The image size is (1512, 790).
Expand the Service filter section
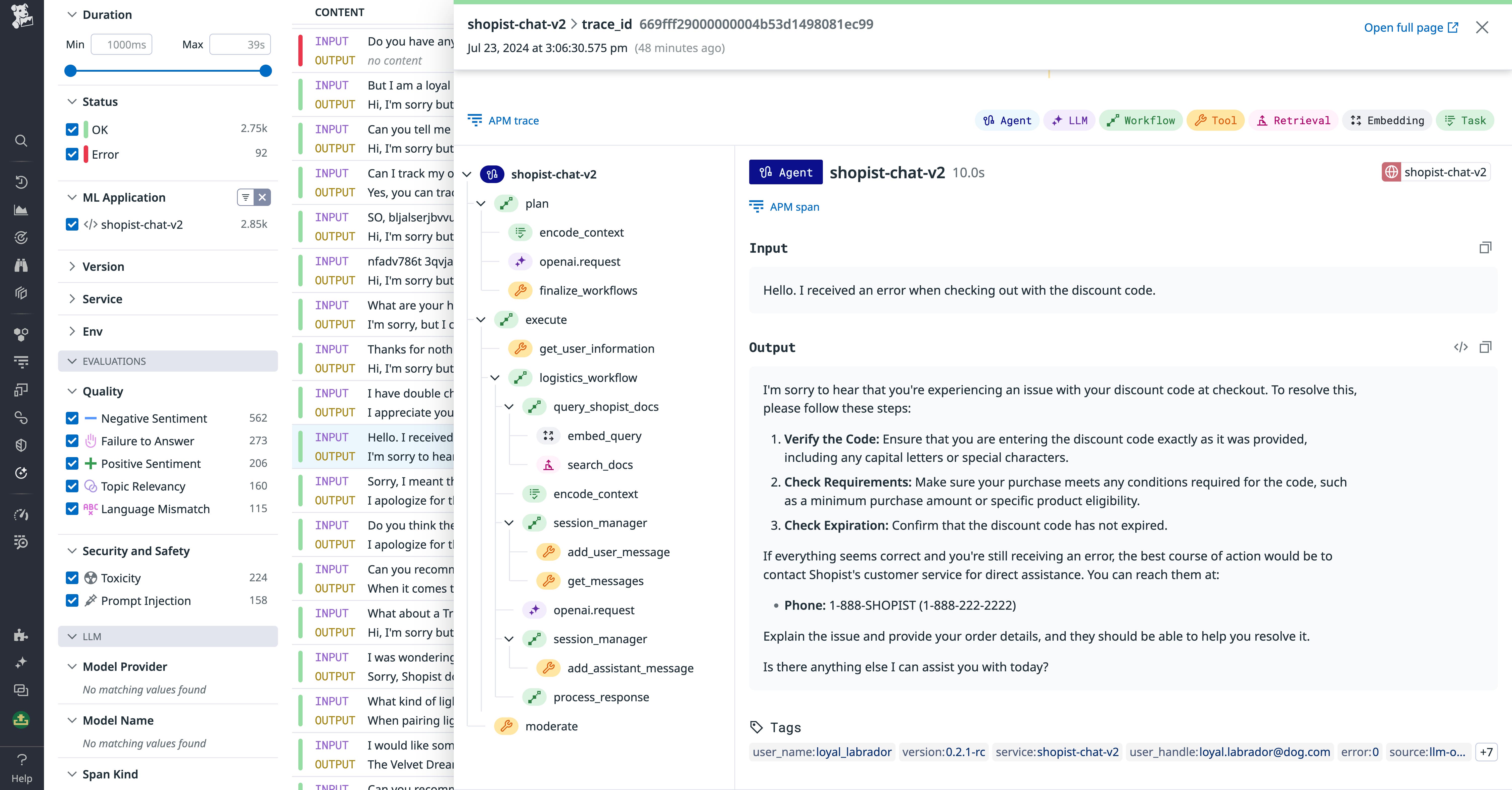pyautogui.click(x=72, y=299)
